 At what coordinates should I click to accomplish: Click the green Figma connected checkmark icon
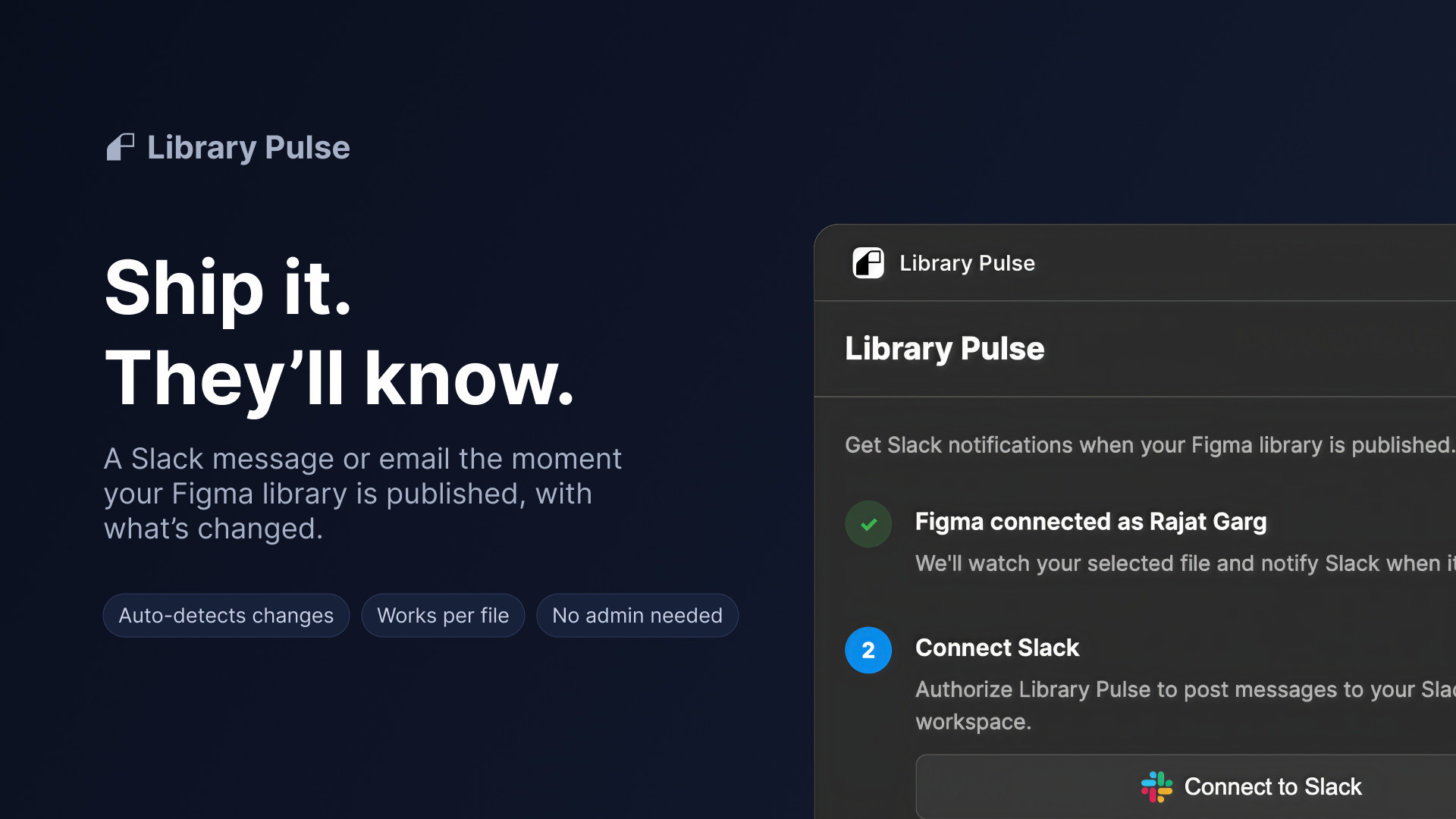pos(868,524)
